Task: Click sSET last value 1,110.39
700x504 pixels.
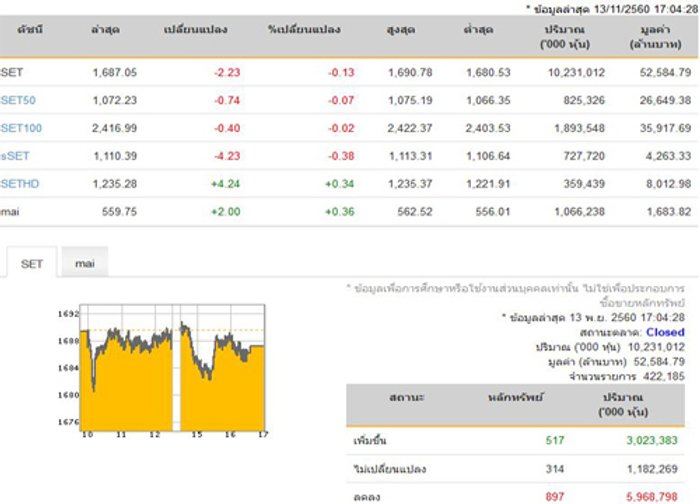Action: click(115, 156)
